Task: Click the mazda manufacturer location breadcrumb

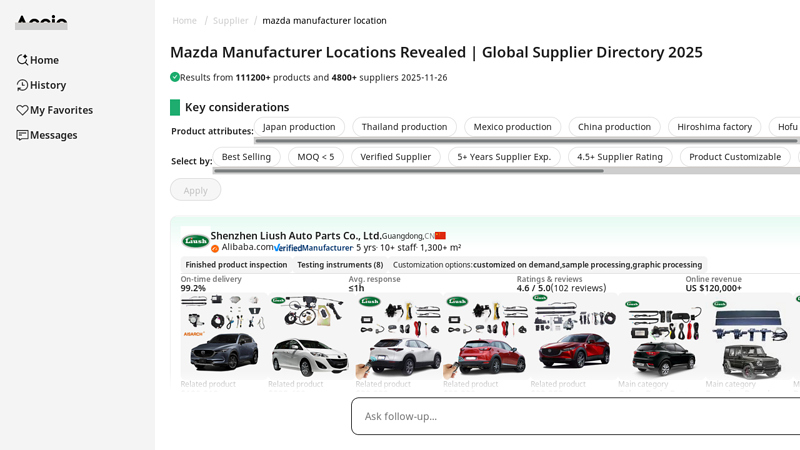Action: tap(324, 20)
